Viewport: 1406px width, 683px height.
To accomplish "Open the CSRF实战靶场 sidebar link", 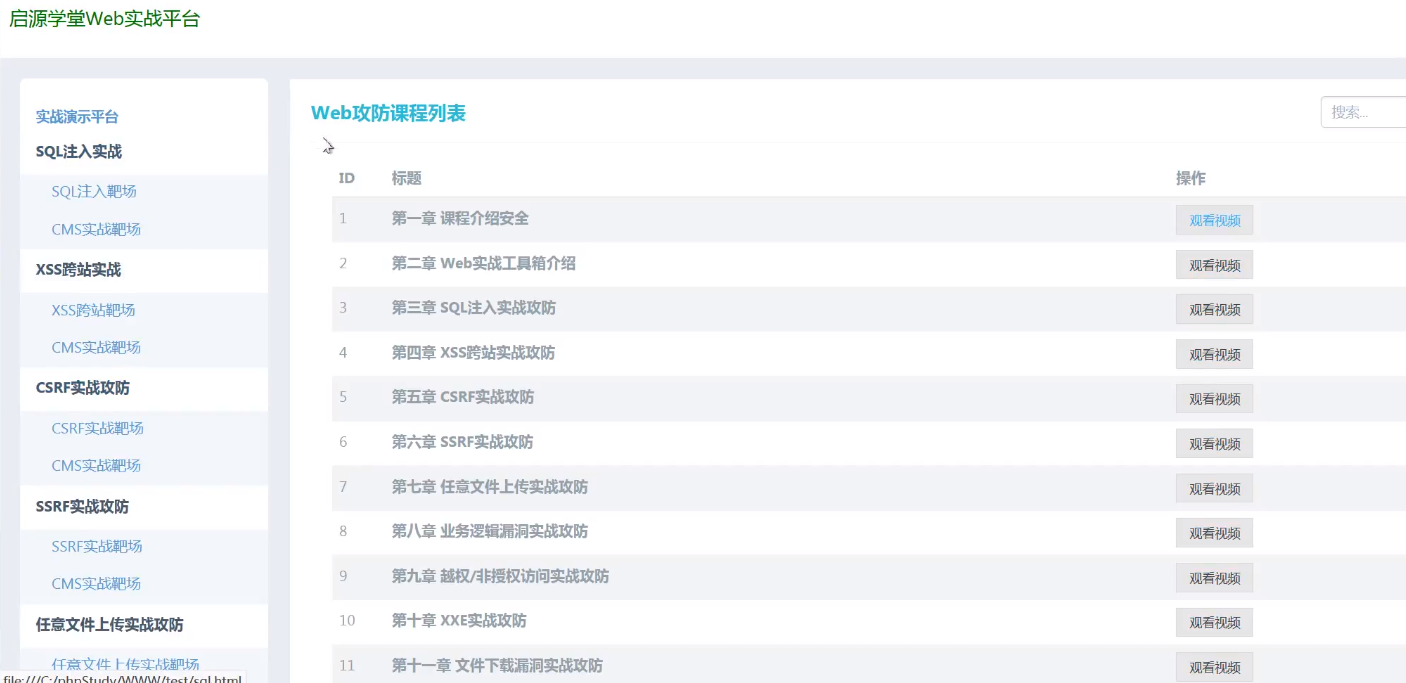I will pyautogui.click(x=97, y=428).
